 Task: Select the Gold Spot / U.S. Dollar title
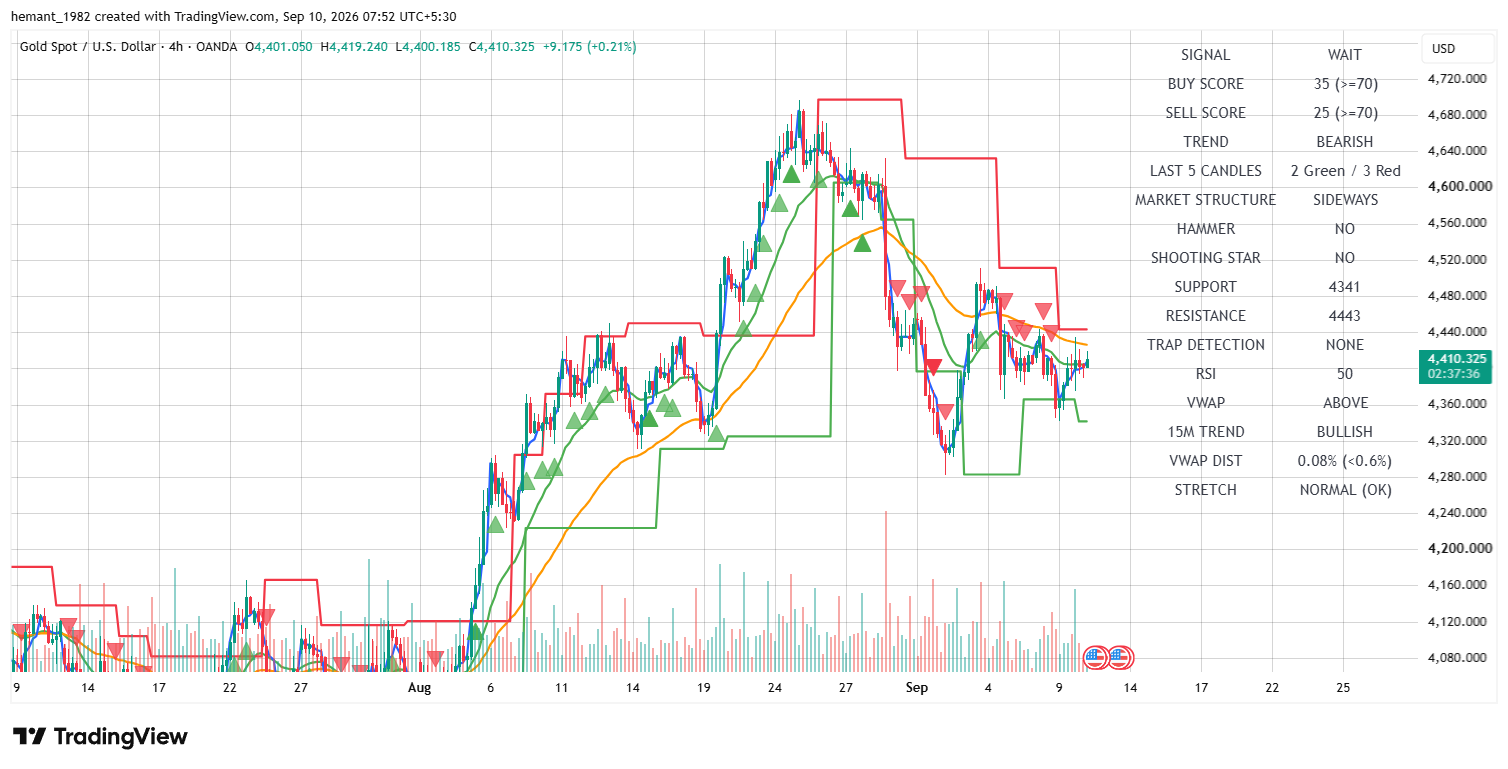tap(86, 47)
